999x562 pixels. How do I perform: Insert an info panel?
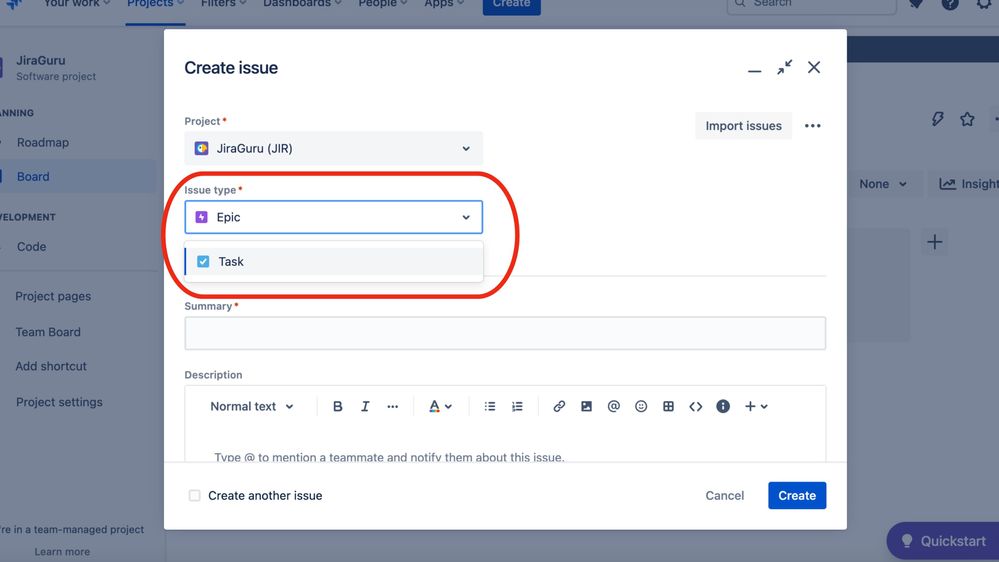722,407
